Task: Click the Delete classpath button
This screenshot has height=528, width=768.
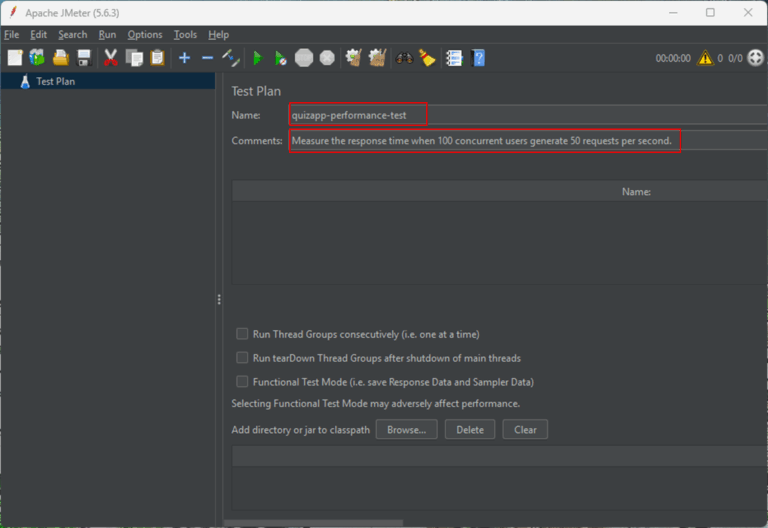Action: tap(470, 430)
